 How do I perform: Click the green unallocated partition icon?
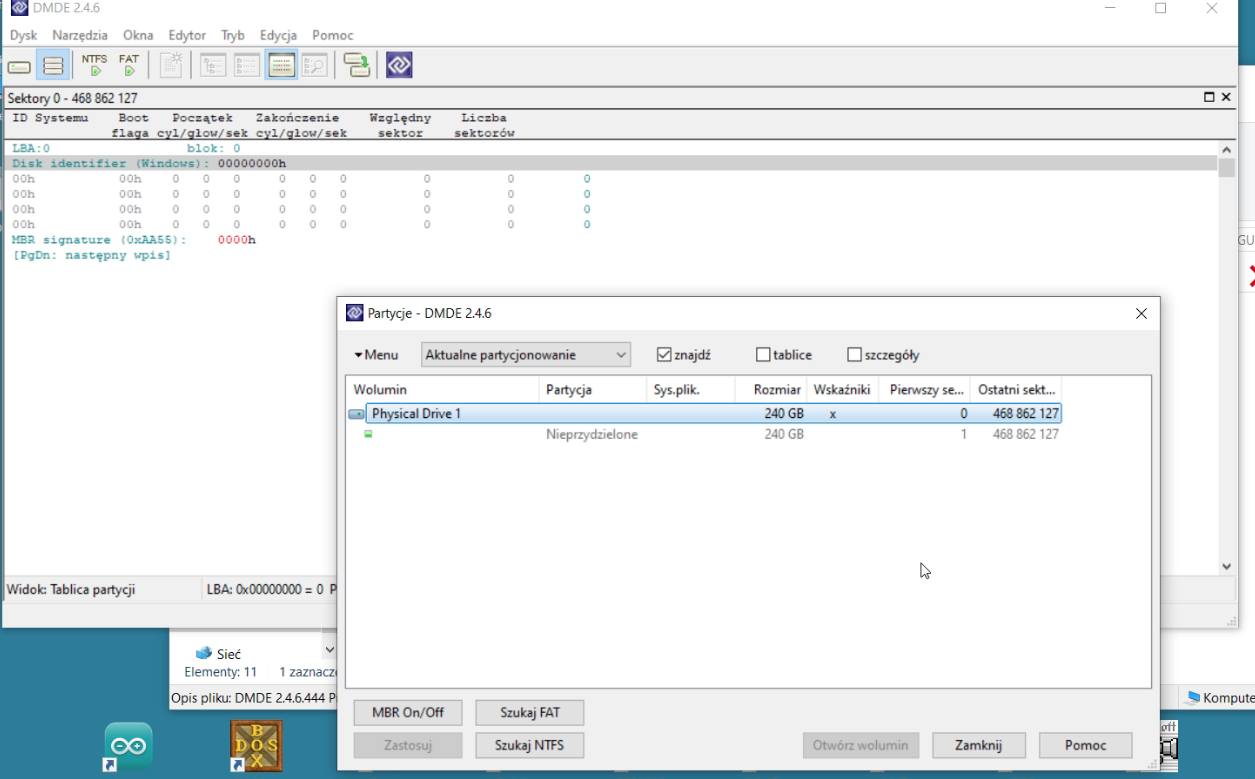pyautogui.click(x=368, y=434)
